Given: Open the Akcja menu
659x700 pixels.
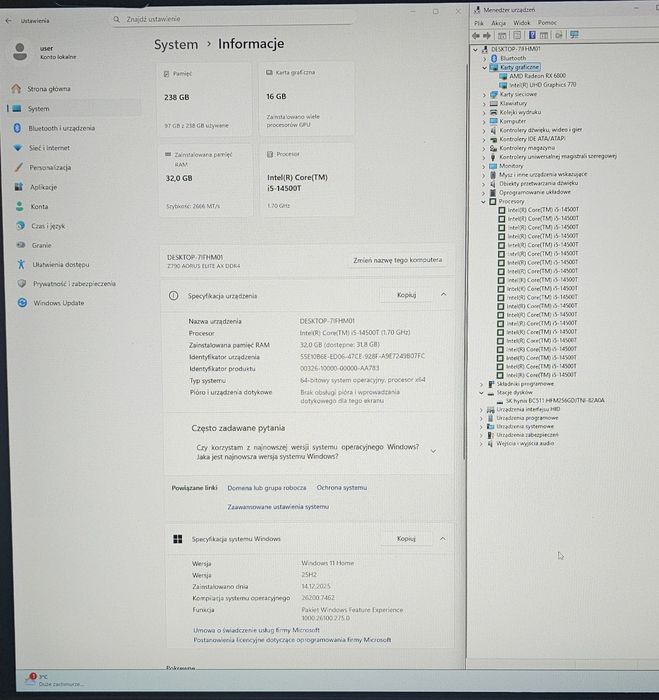Looking at the screenshot, I should coord(498,23).
